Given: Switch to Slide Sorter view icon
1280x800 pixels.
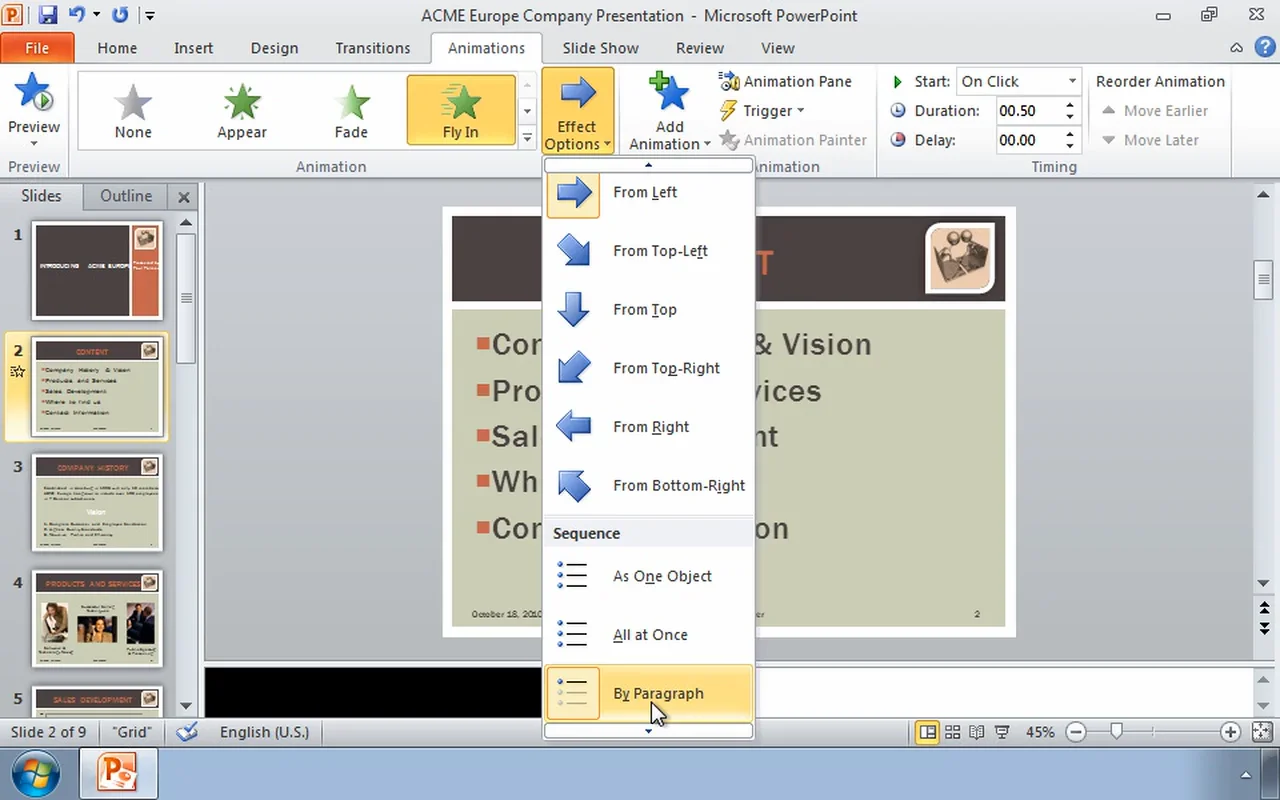Looking at the screenshot, I should point(953,732).
